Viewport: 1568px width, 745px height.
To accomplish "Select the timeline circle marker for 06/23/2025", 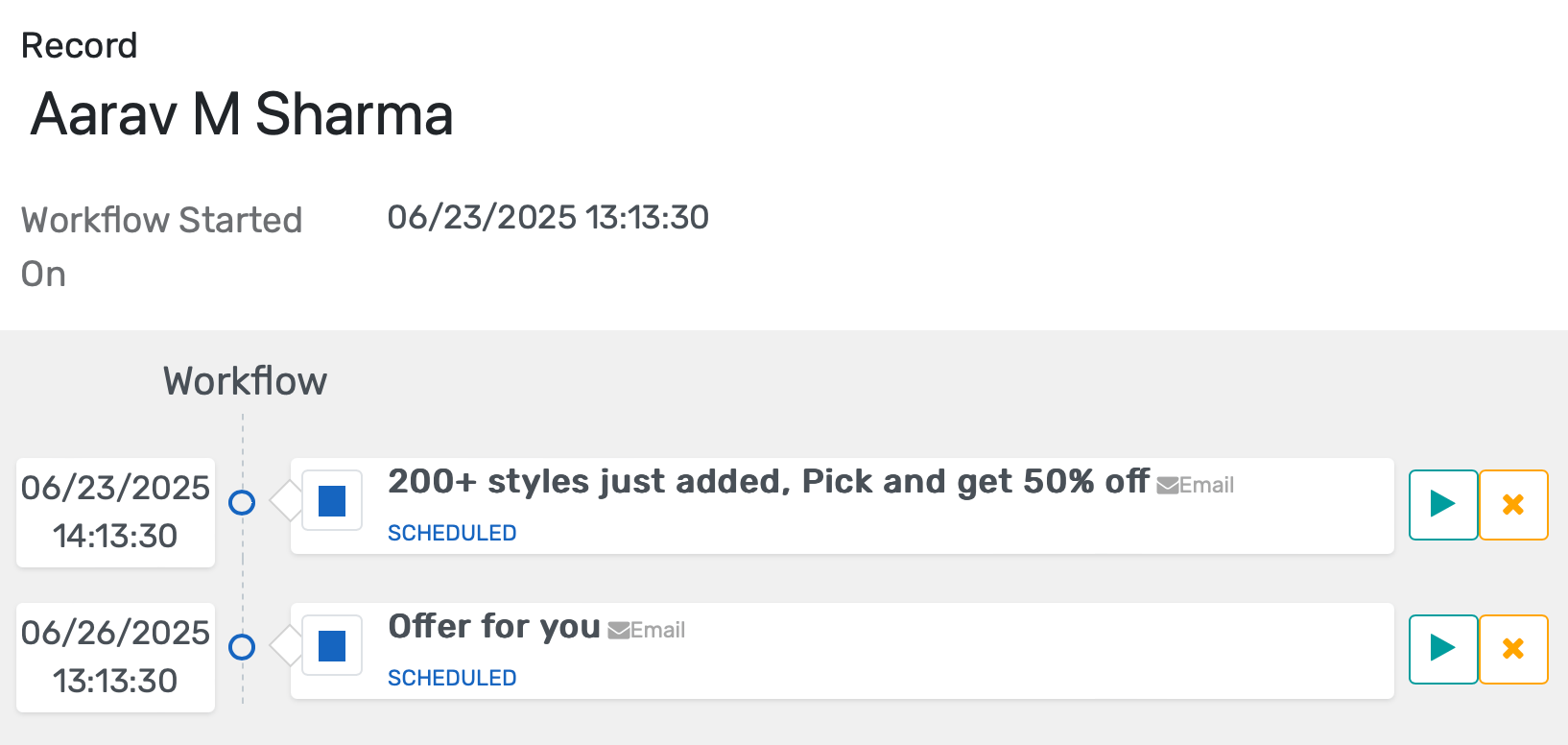I will click(x=242, y=502).
